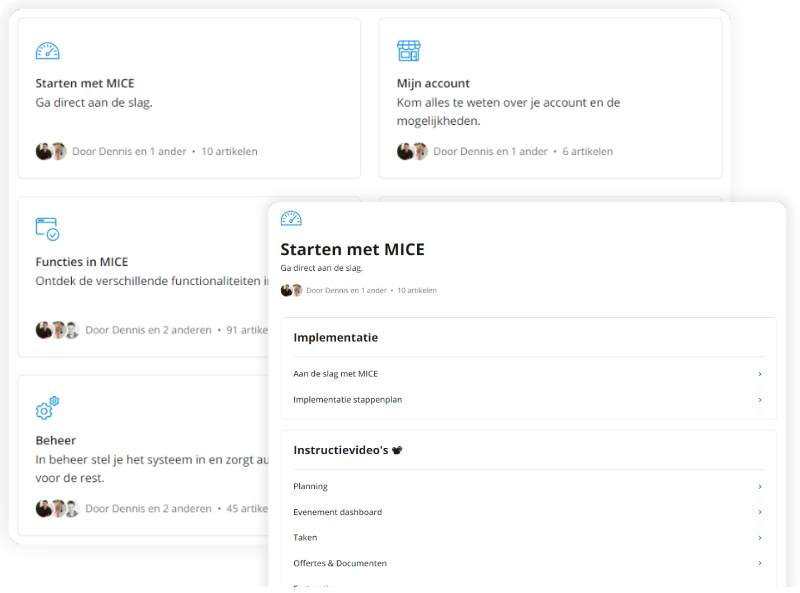Screen dimensions: 800x593
Task: Open the Implementatie stappenplan article
Action: [x=347, y=400]
